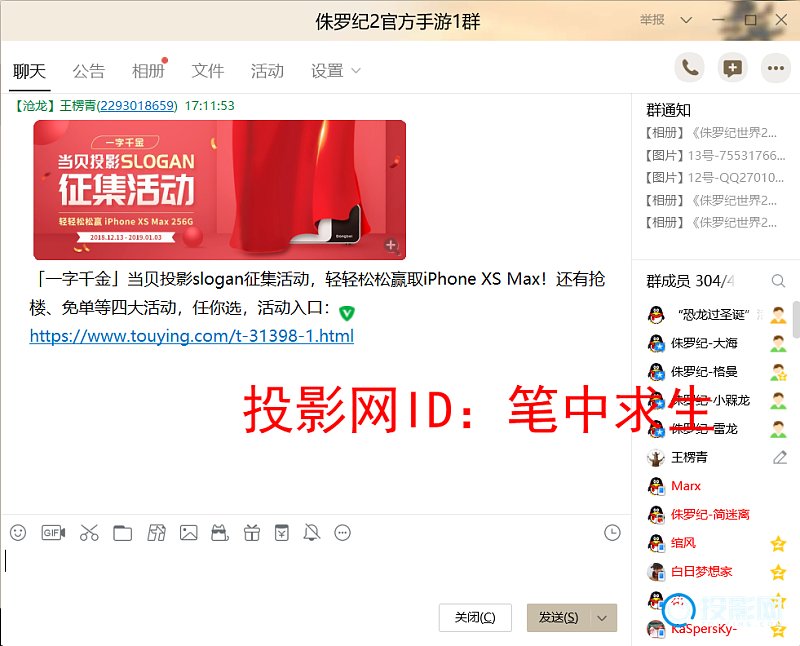Open the GIF recording tool
The image size is (800, 646).
tap(53, 533)
